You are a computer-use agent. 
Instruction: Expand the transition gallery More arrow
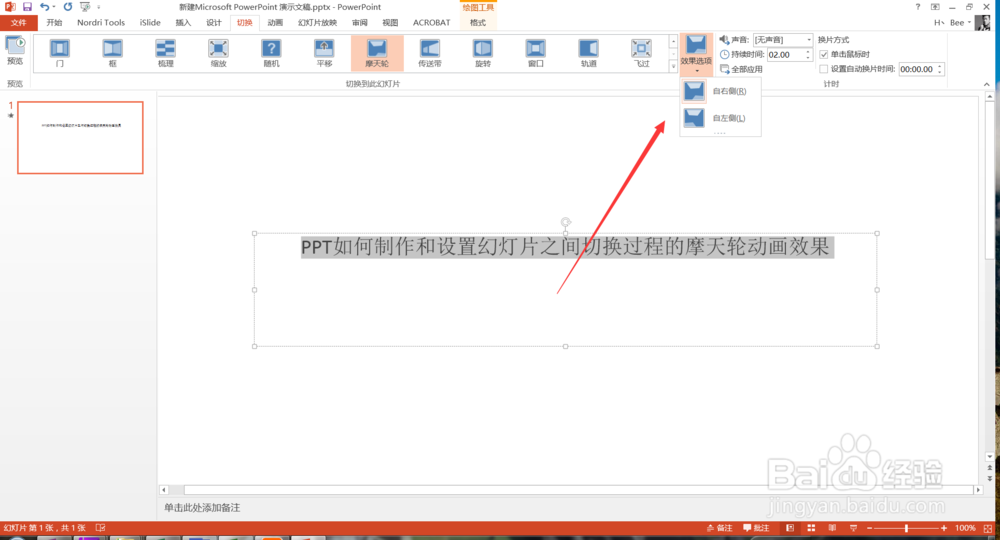pos(673,66)
